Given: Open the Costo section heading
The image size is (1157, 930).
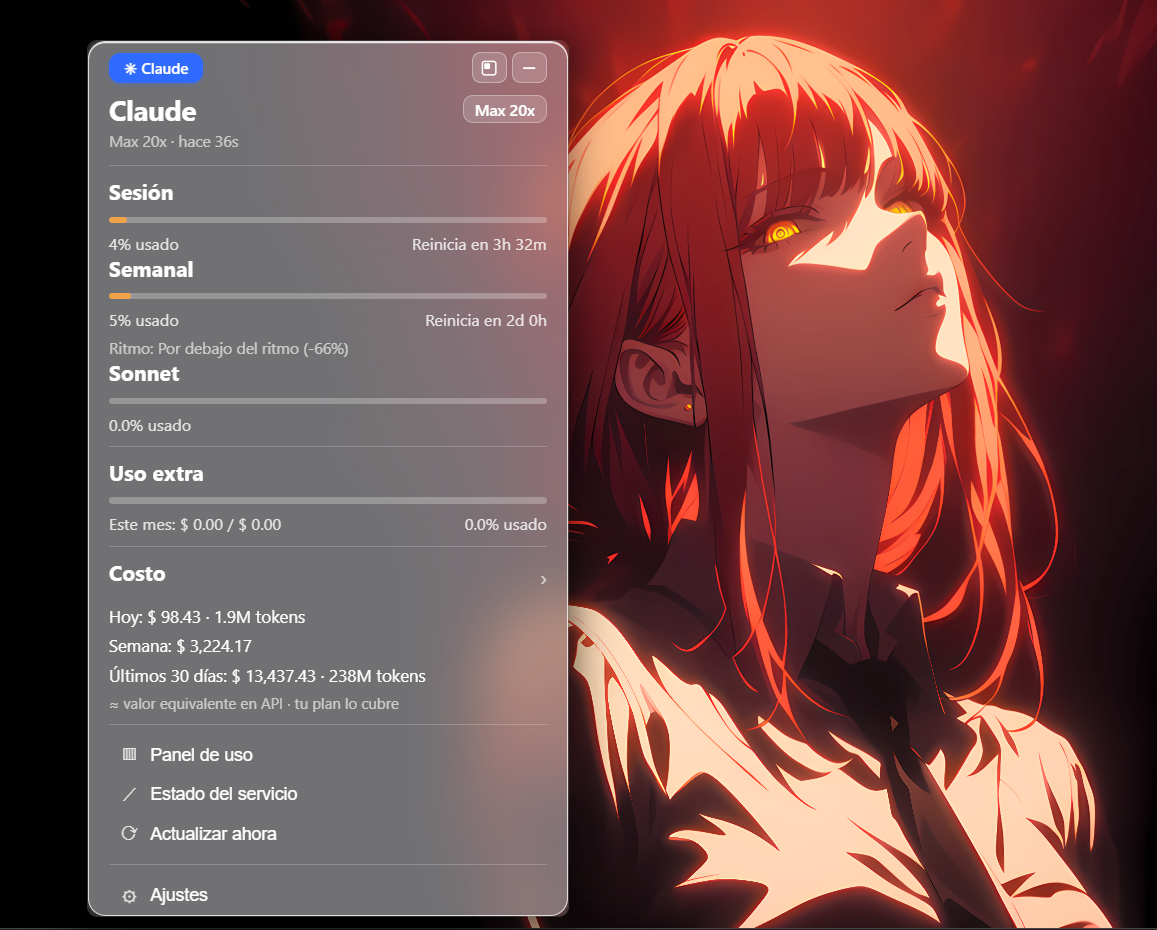Looking at the screenshot, I should point(137,574).
